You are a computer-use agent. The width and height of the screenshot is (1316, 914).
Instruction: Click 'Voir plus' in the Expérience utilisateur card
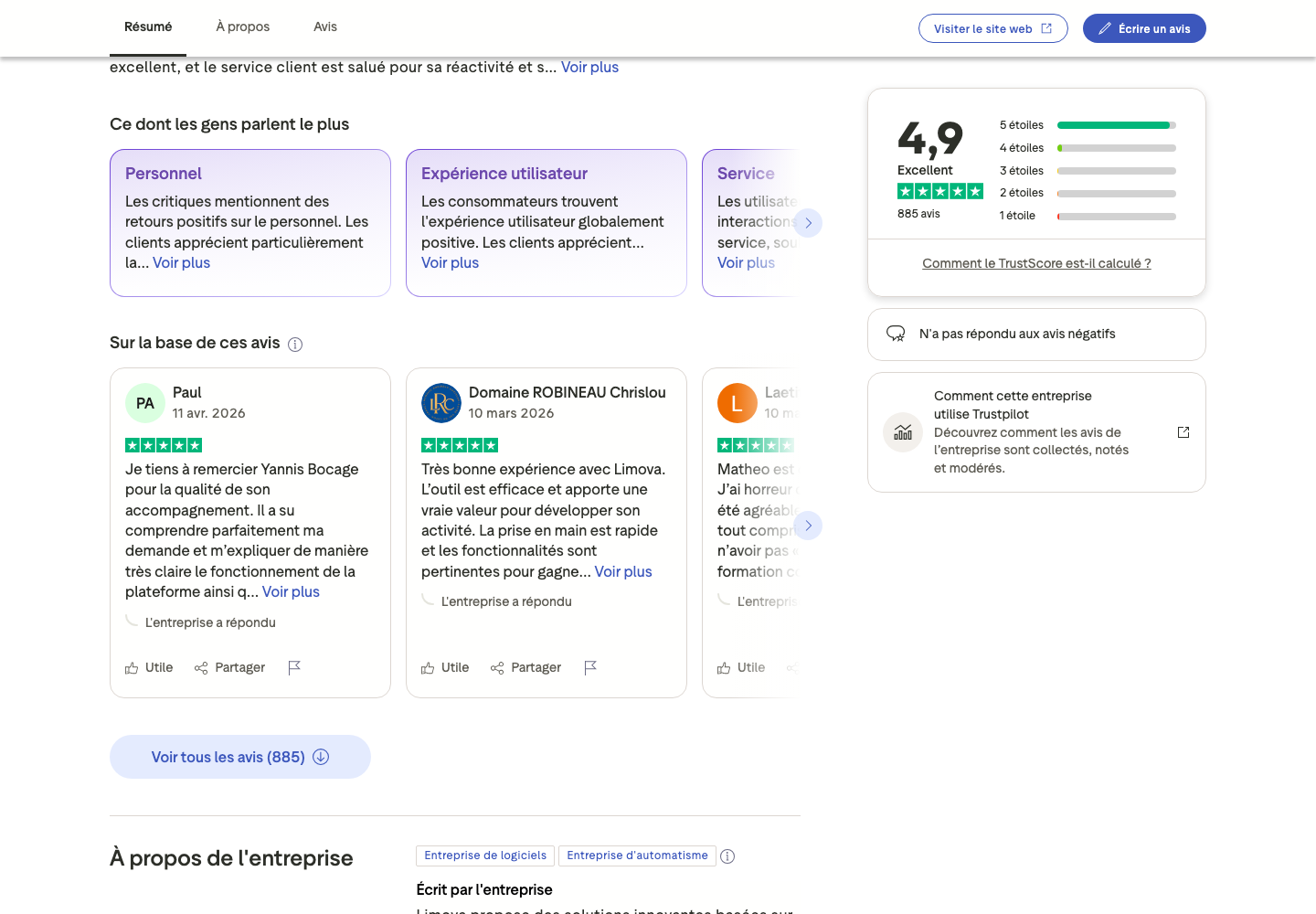tap(450, 262)
